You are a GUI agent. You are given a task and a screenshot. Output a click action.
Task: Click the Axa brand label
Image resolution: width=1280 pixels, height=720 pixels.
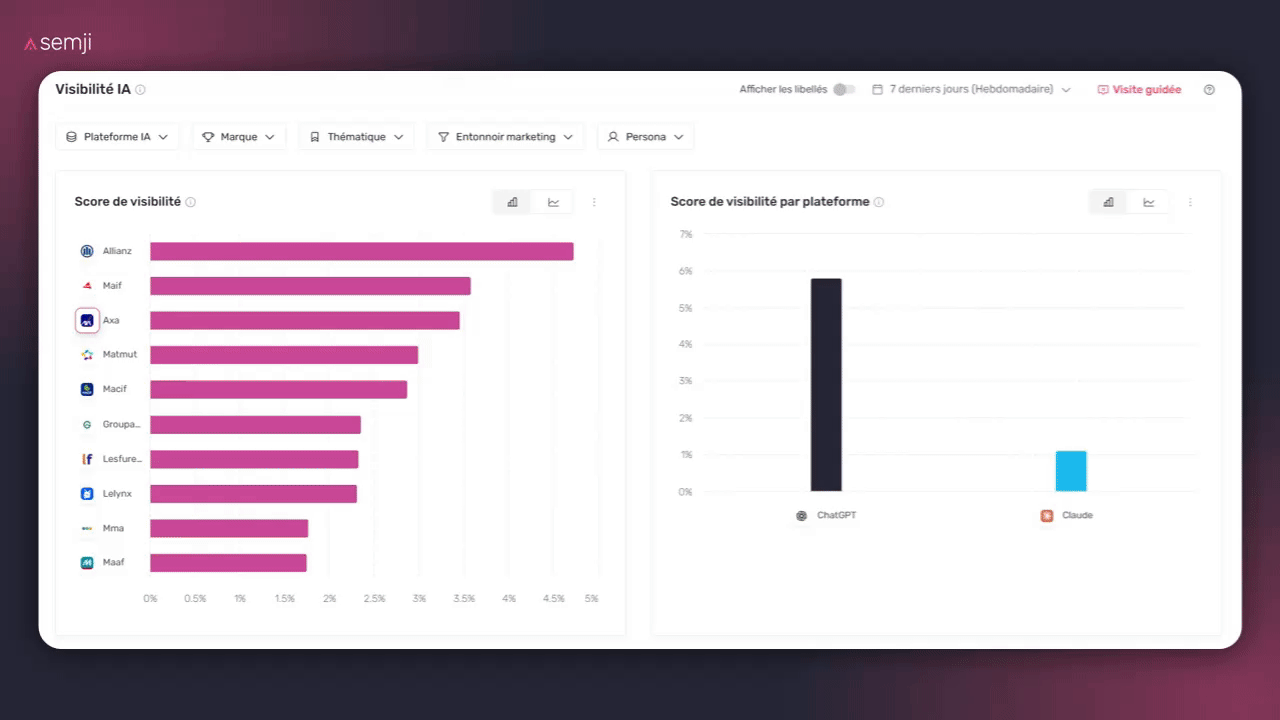(x=111, y=321)
